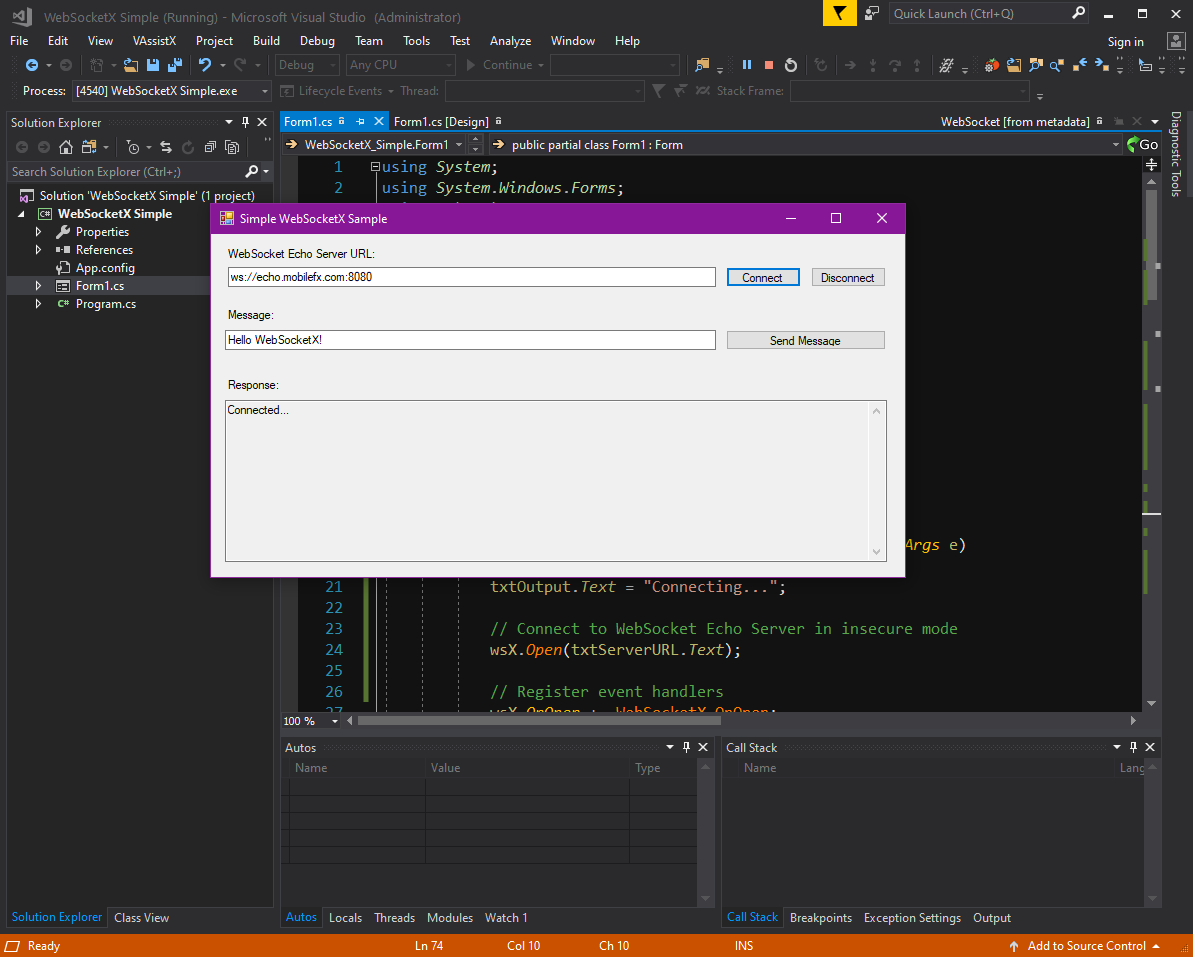
Task: Open the Process dropdown list
Action: pos(265,91)
